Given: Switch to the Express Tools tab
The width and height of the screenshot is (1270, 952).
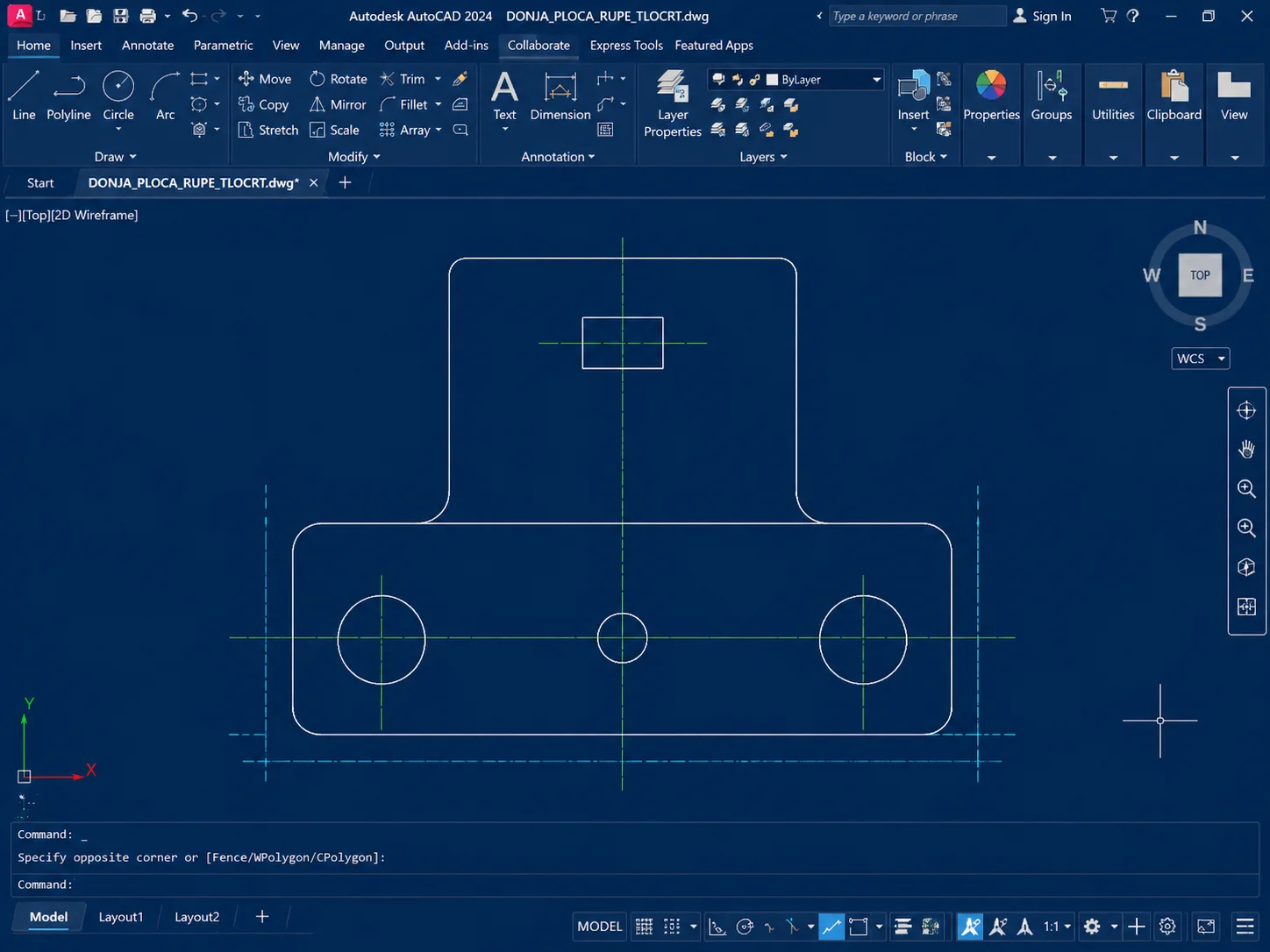Looking at the screenshot, I should [626, 46].
